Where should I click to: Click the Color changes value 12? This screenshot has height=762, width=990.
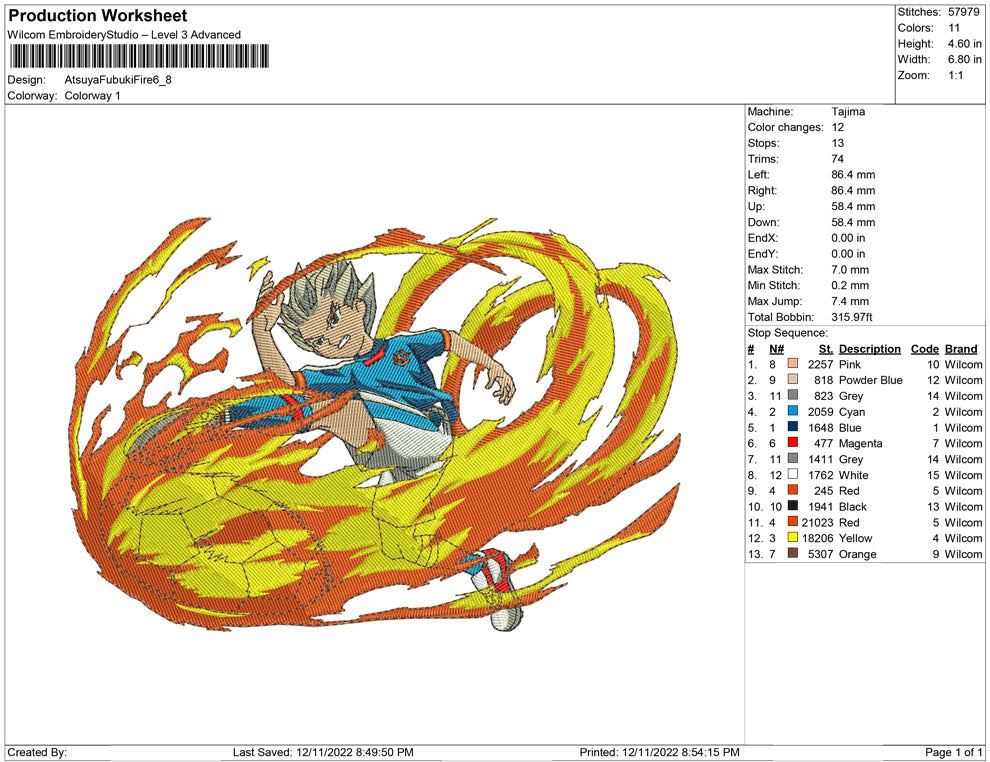tap(838, 128)
